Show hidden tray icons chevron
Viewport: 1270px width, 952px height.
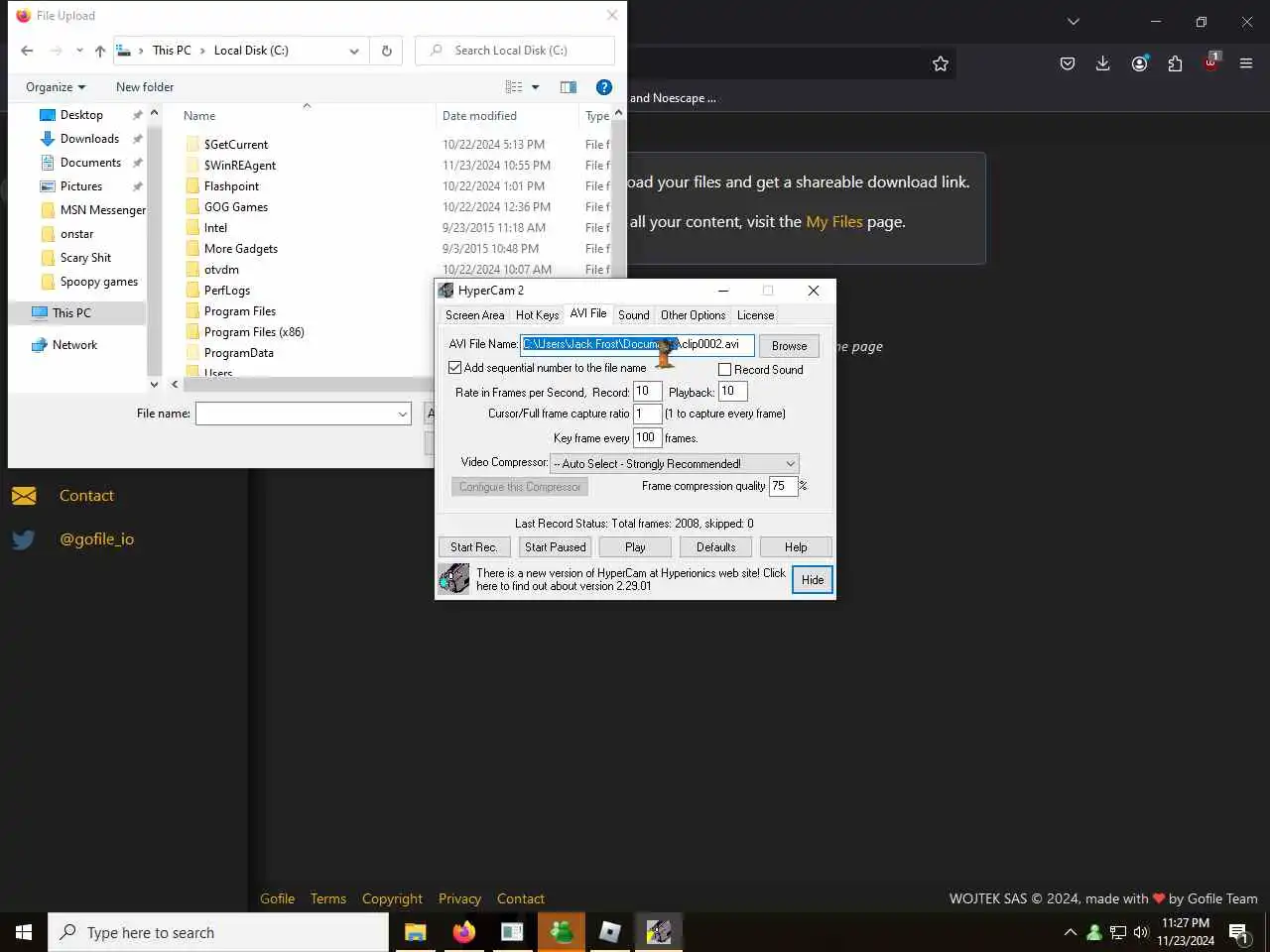coord(1070,932)
